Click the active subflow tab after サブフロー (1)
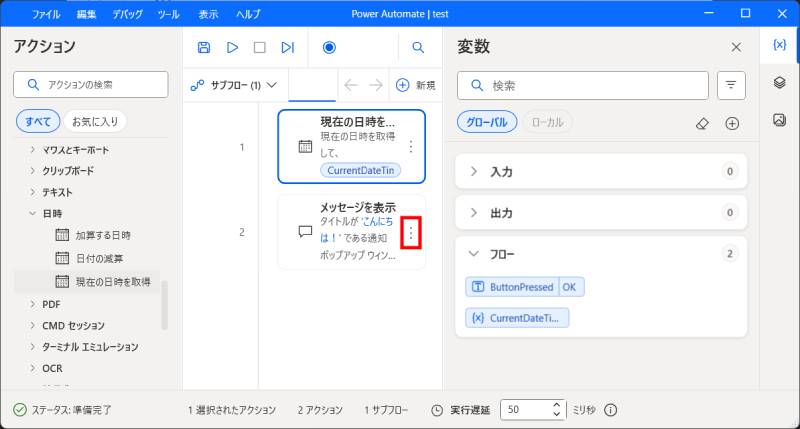The image size is (800, 429). pos(312,85)
